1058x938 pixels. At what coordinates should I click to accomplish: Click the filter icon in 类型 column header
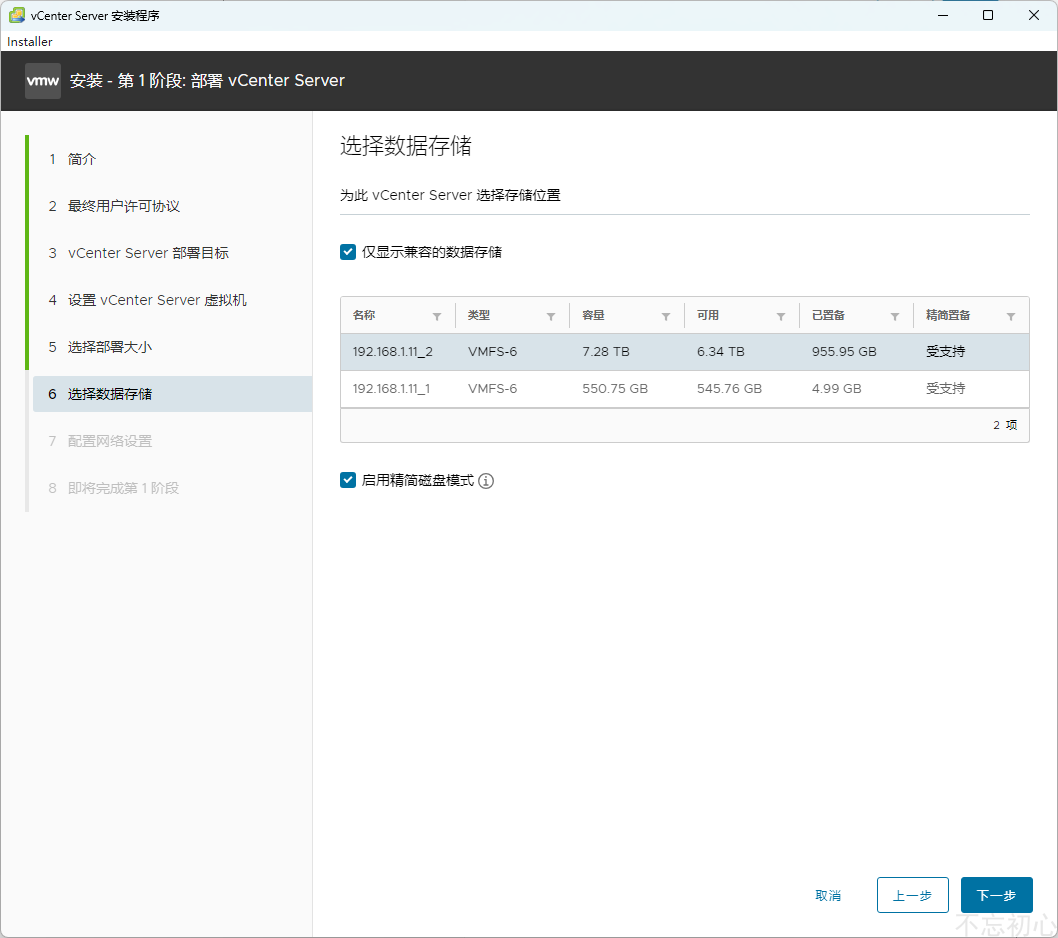551,316
